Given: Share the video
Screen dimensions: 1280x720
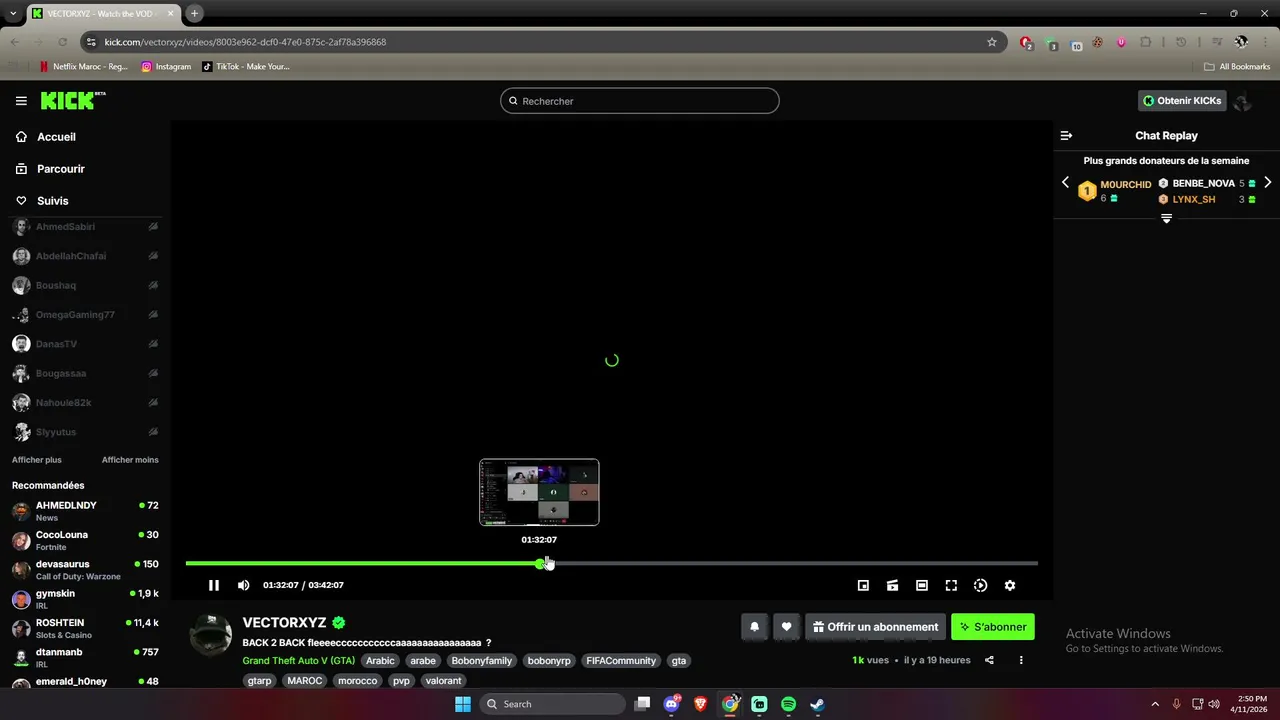Looking at the screenshot, I should (989, 660).
